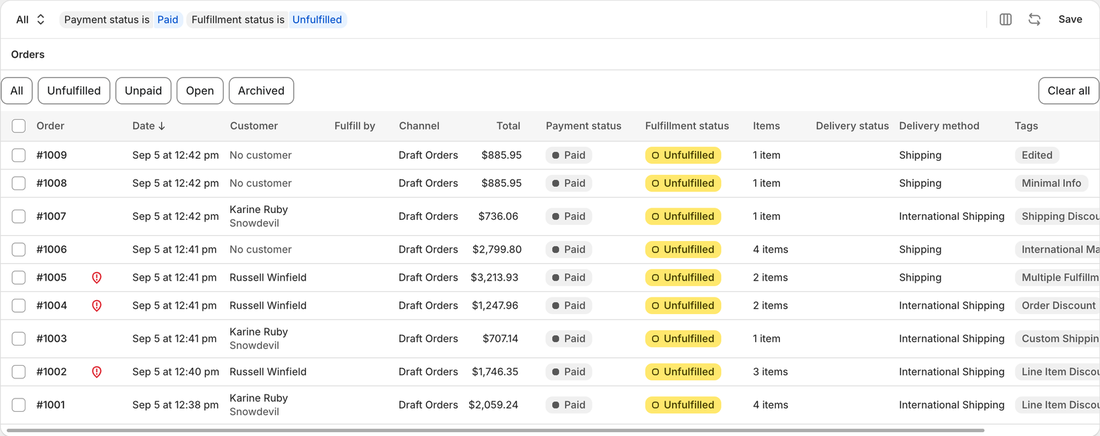Screen dimensions: 1100x436
Task: Click the Payment status column header
Action: (584, 126)
